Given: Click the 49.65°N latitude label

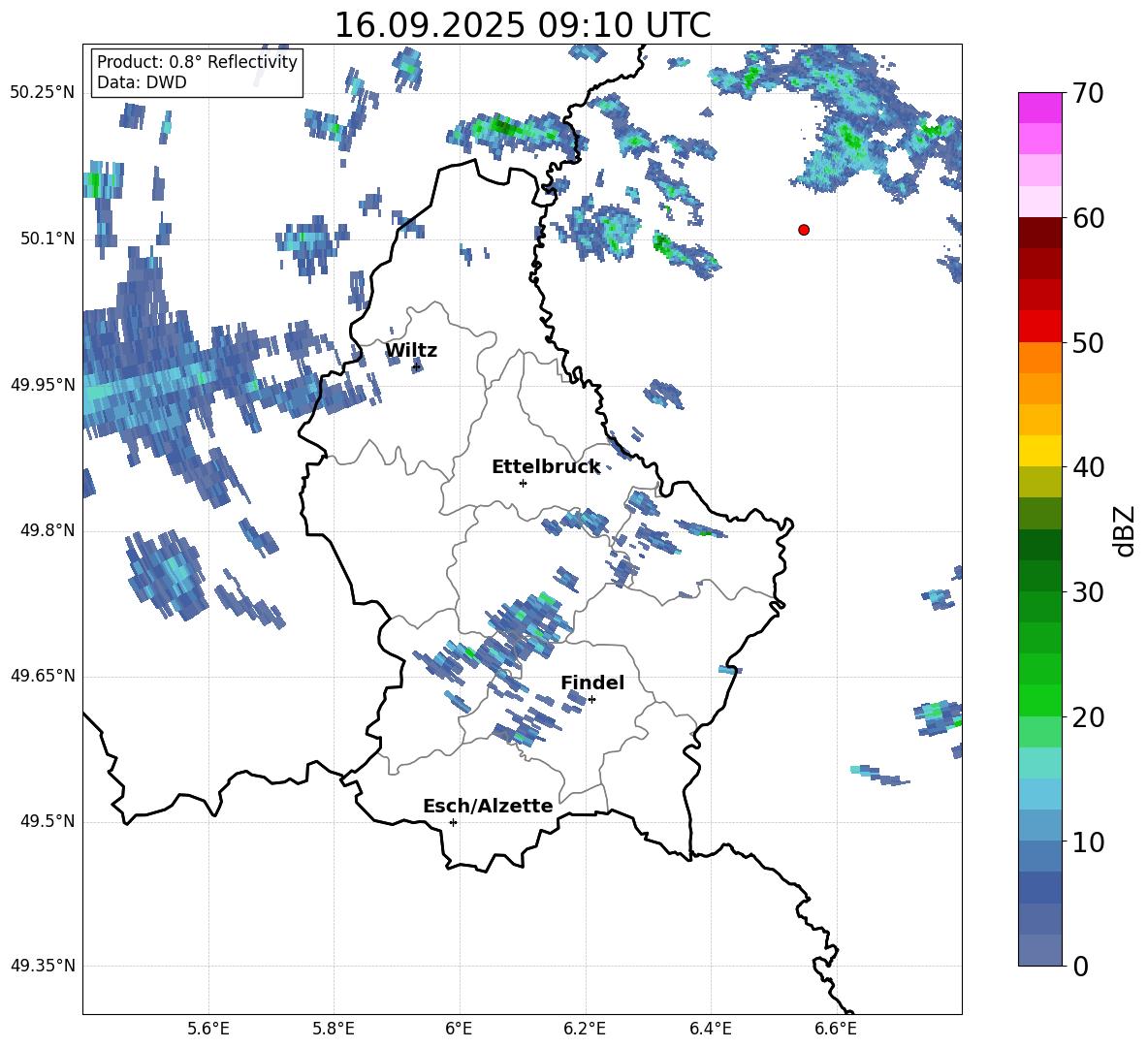Looking at the screenshot, I should coord(42,676).
